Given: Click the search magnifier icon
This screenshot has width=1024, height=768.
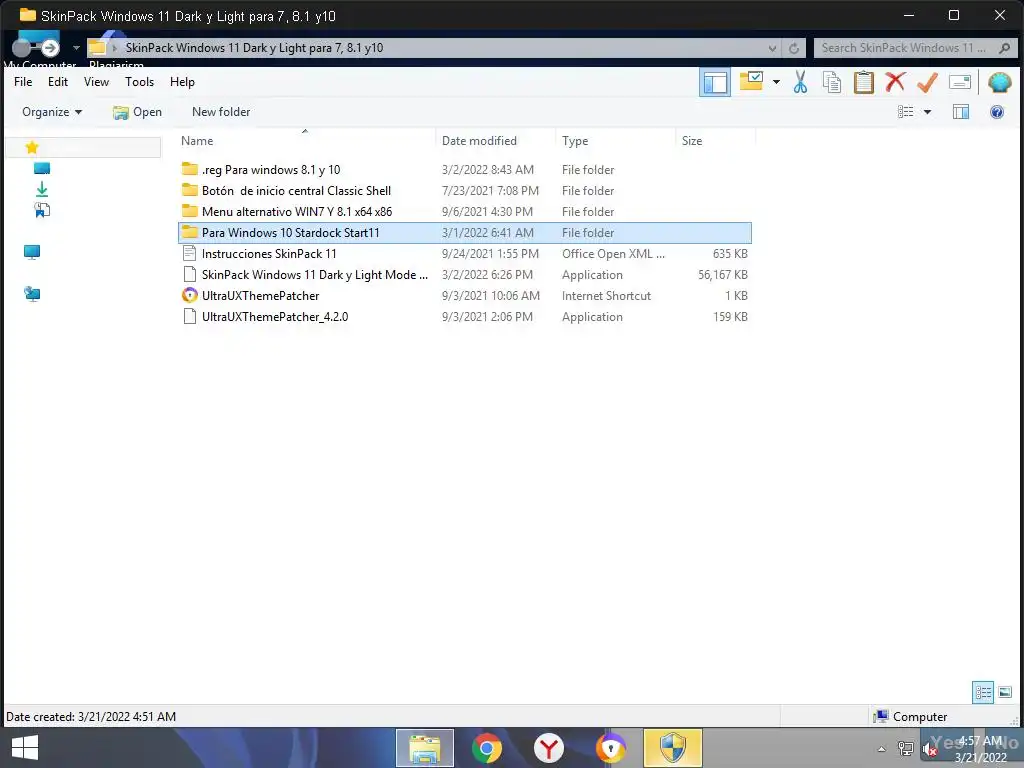Looking at the screenshot, I should pyautogui.click(x=1004, y=48).
